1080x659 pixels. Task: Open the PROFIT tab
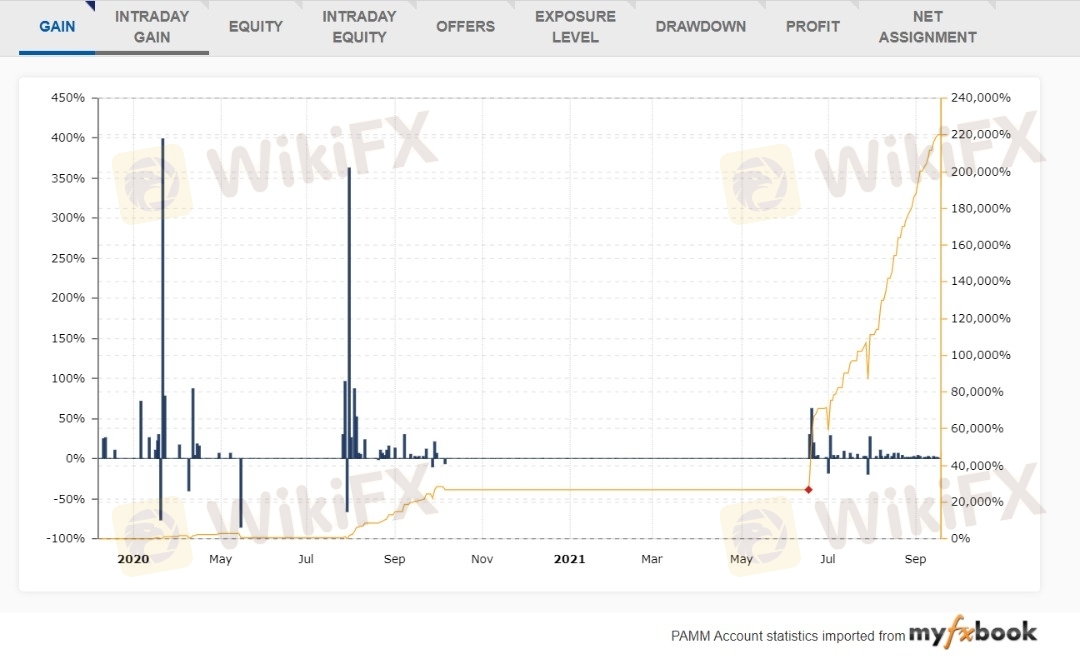tap(812, 27)
